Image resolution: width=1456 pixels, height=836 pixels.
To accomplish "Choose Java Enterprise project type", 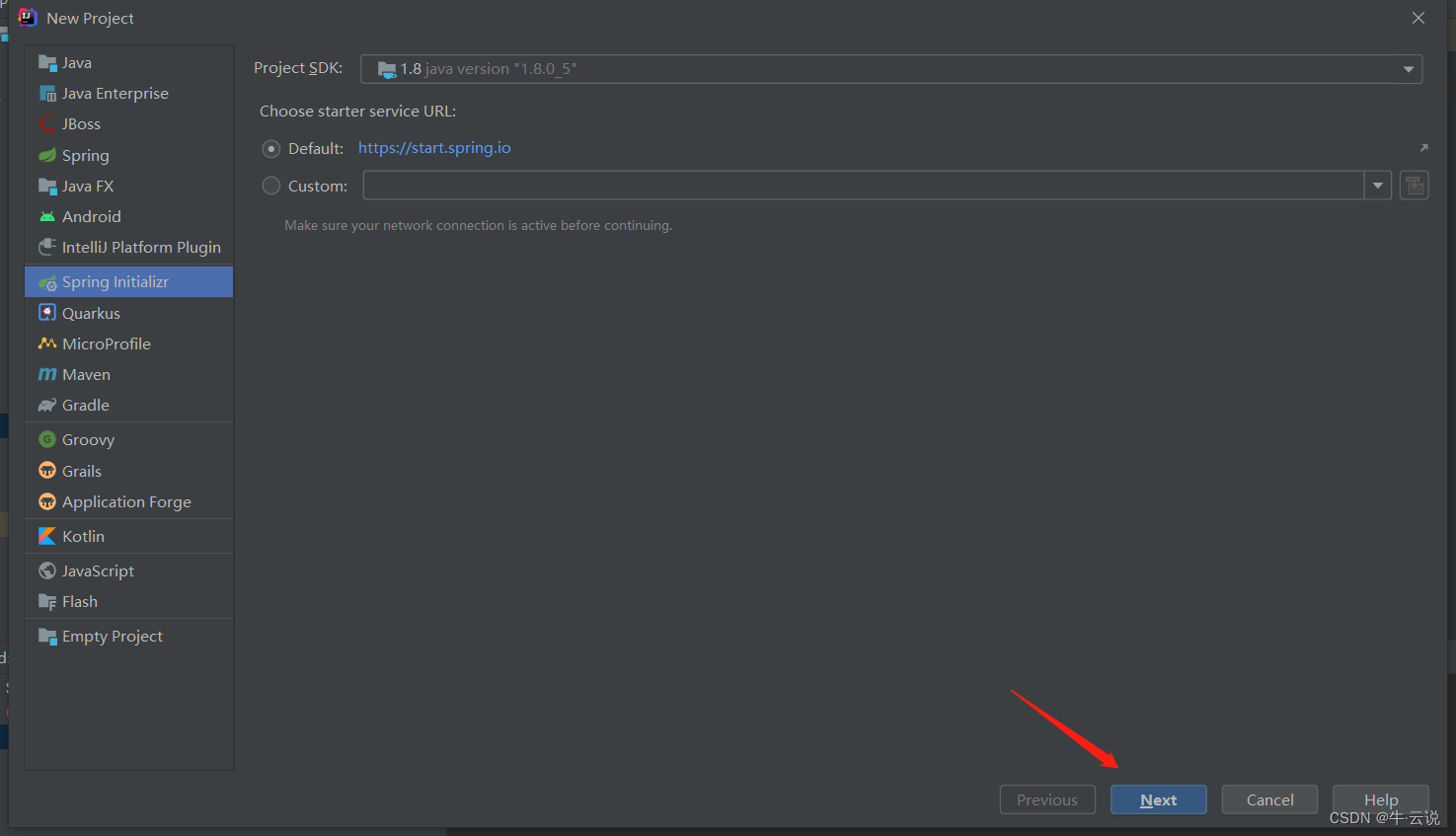I will coord(129,94).
